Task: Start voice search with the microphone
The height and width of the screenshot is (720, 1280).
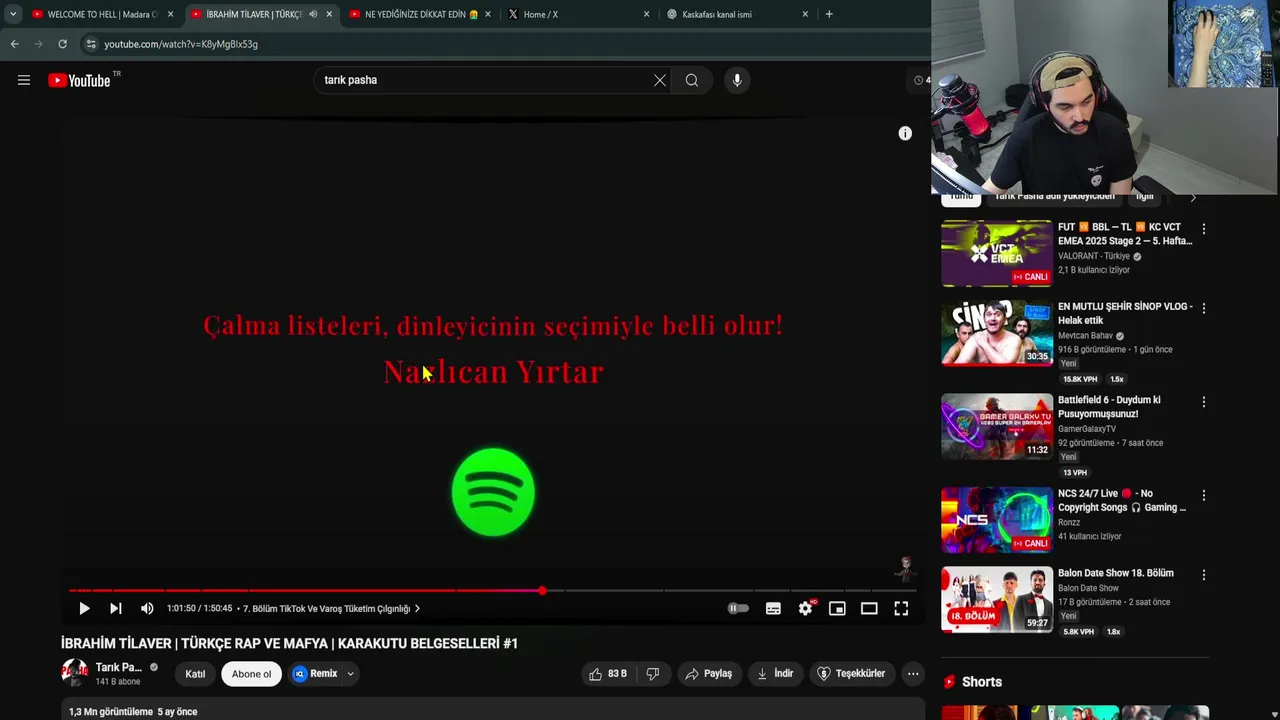Action: (x=737, y=80)
